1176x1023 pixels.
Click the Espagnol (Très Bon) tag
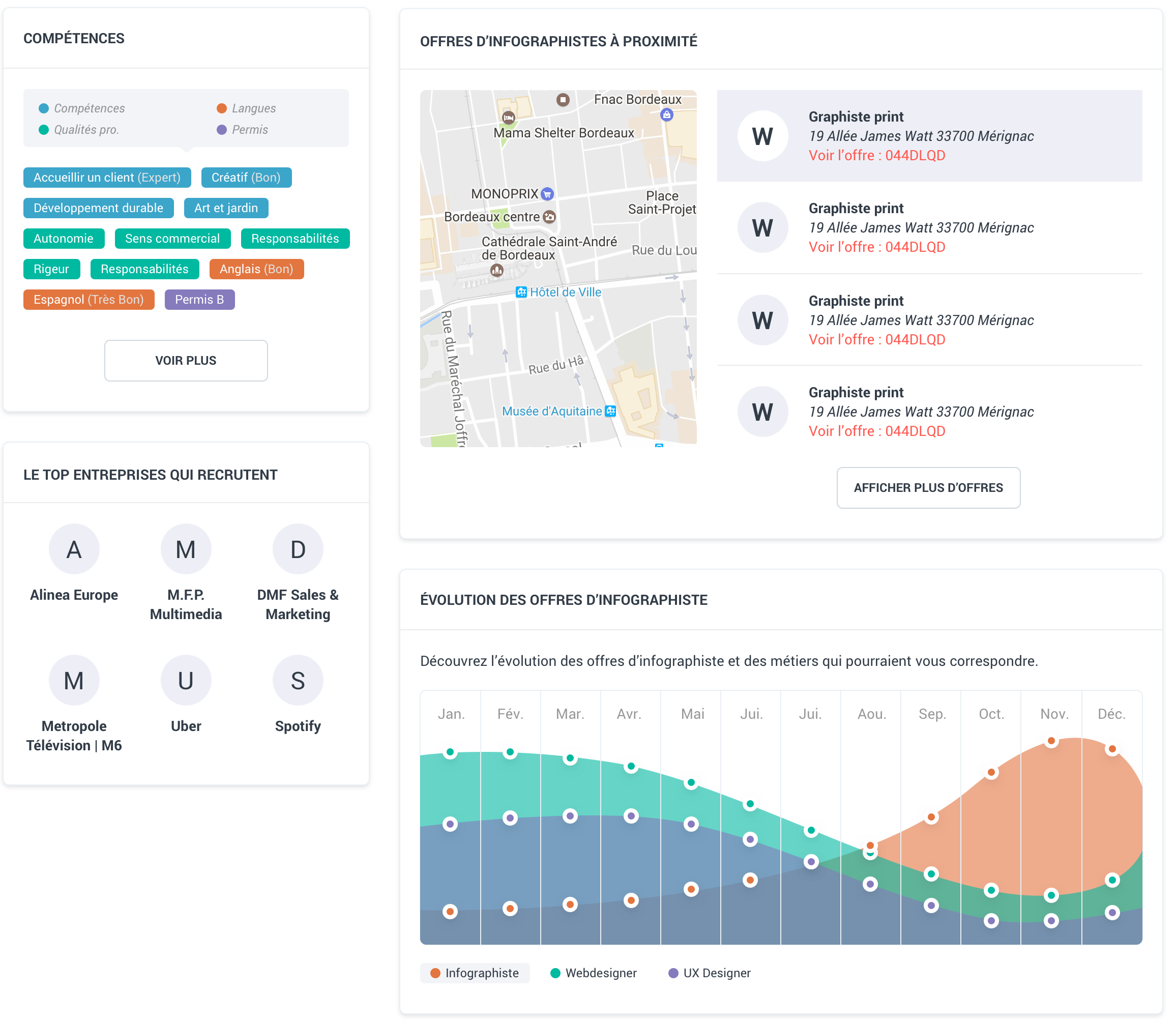pyautogui.click(x=89, y=300)
